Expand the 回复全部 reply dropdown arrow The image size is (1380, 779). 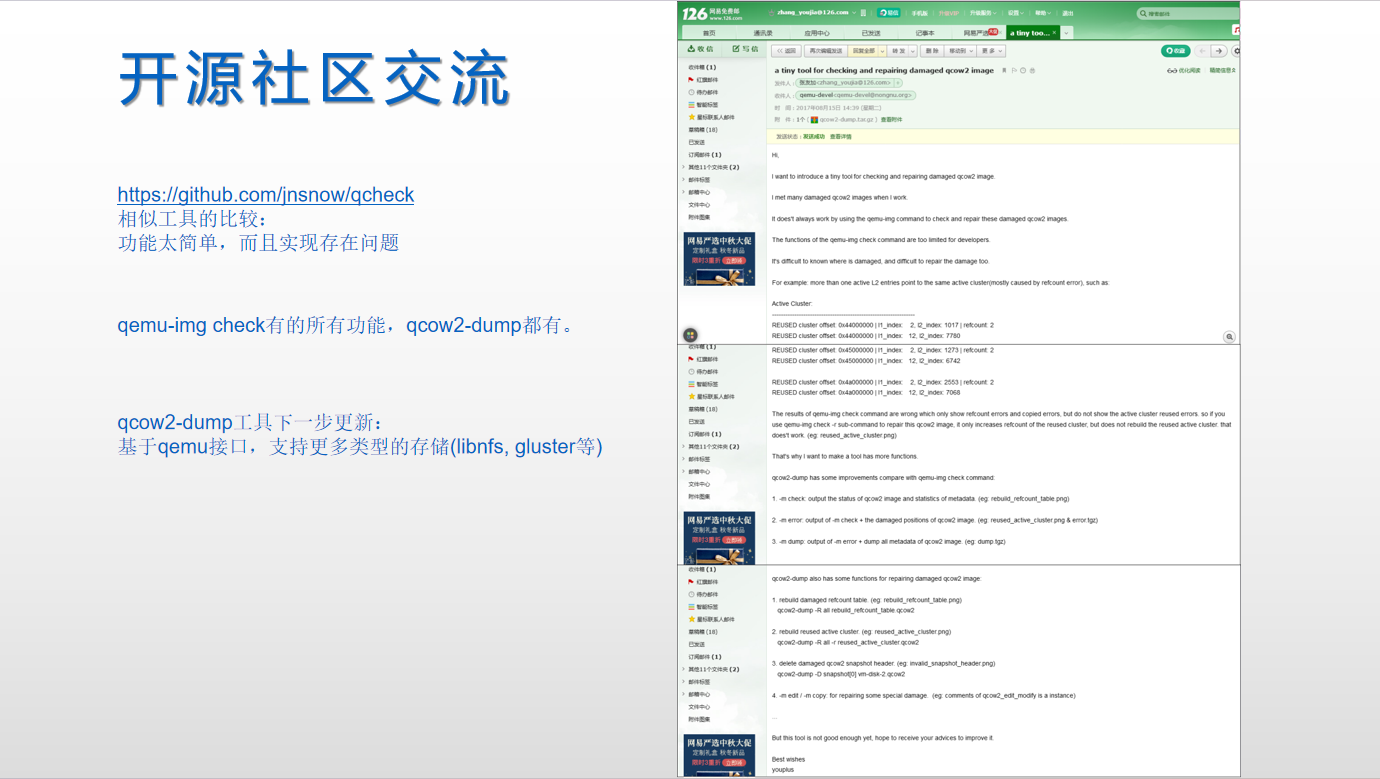click(x=882, y=51)
